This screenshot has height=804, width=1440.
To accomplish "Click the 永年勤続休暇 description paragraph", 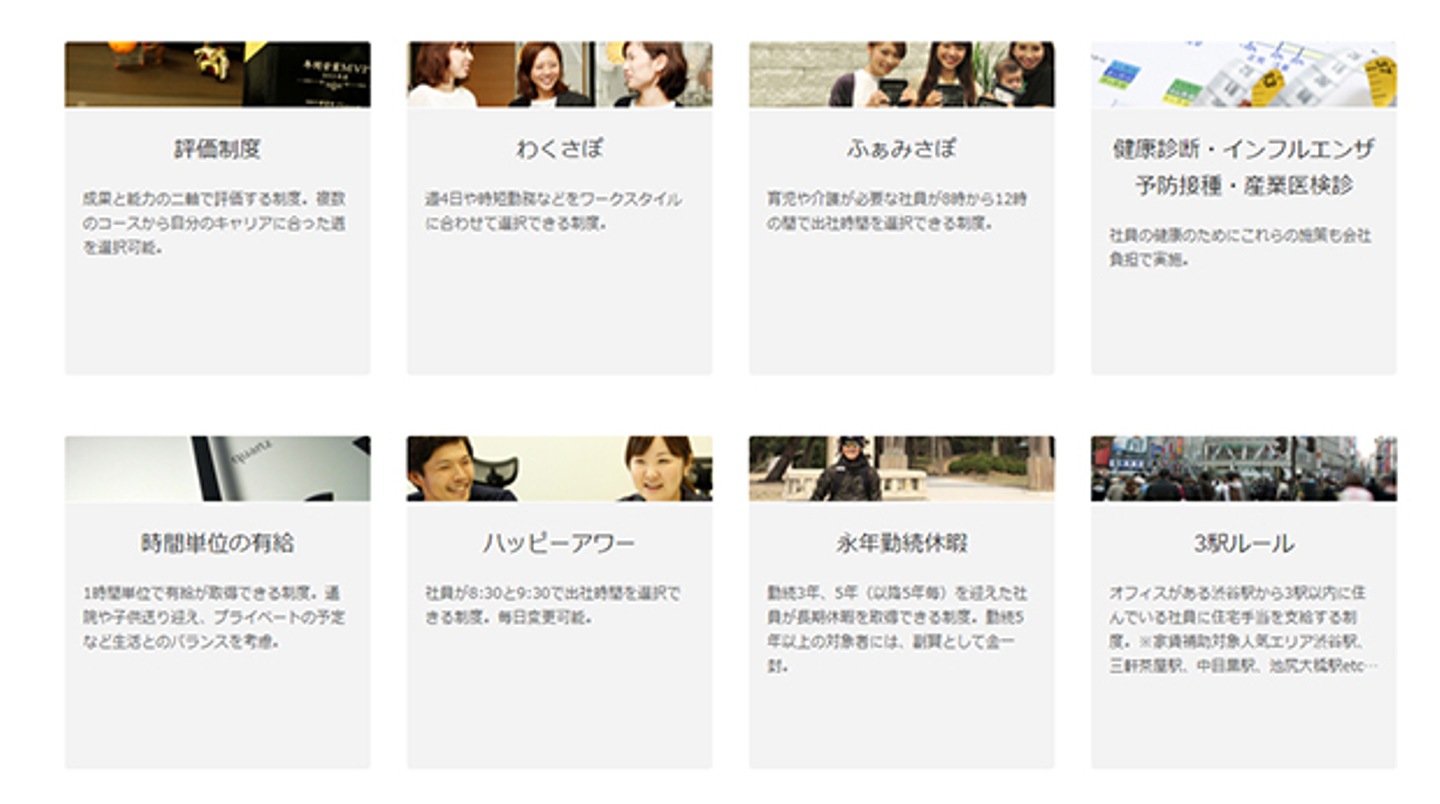I will pos(897,629).
